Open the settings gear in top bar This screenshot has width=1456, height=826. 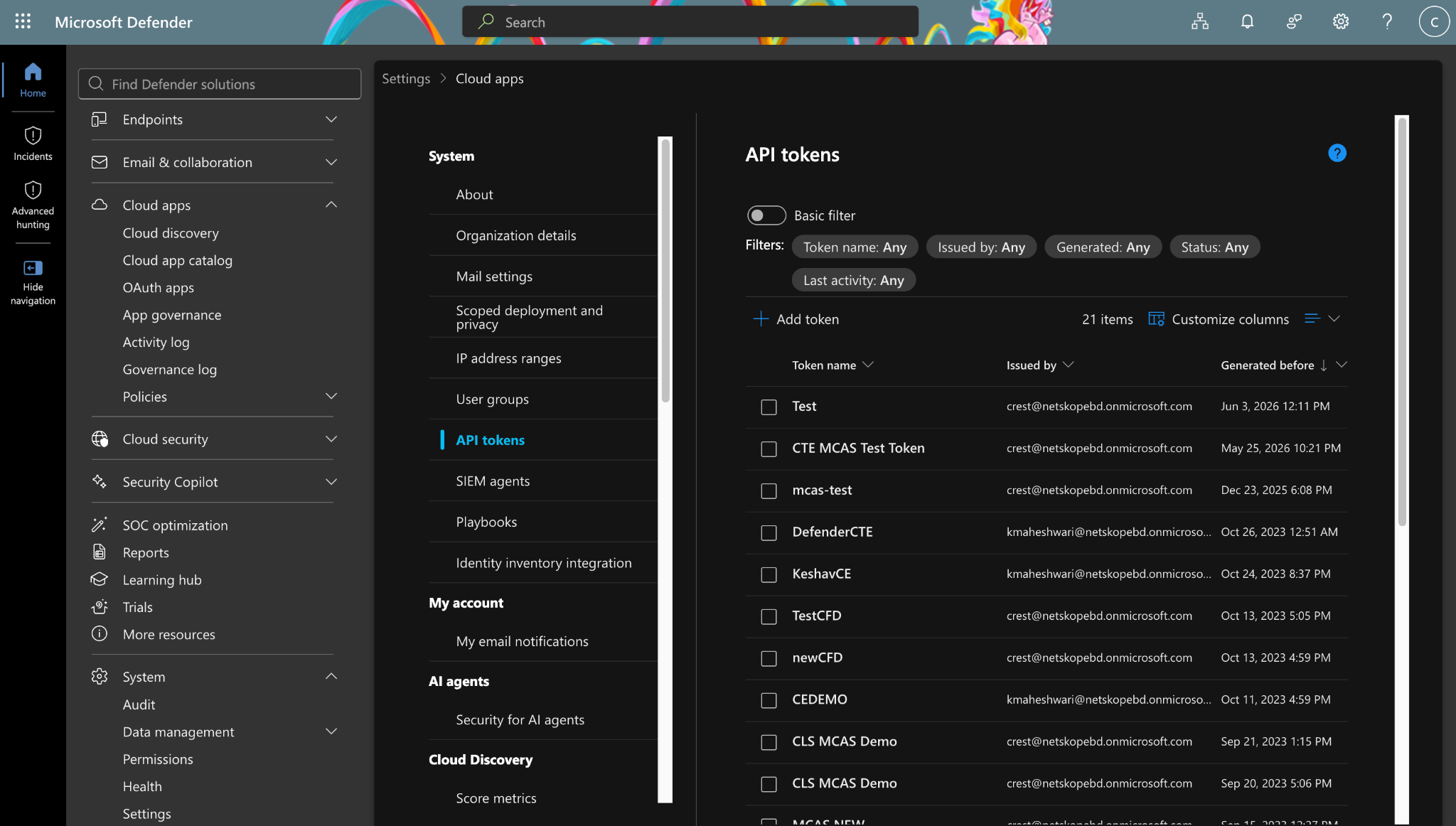coord(1340,21)
